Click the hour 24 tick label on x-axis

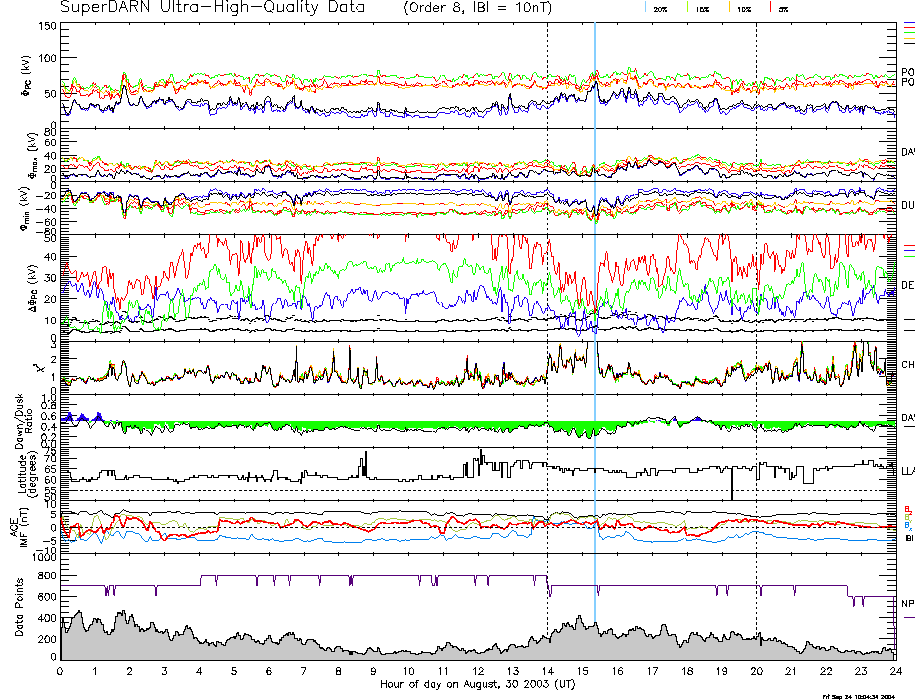pos(893,671)
